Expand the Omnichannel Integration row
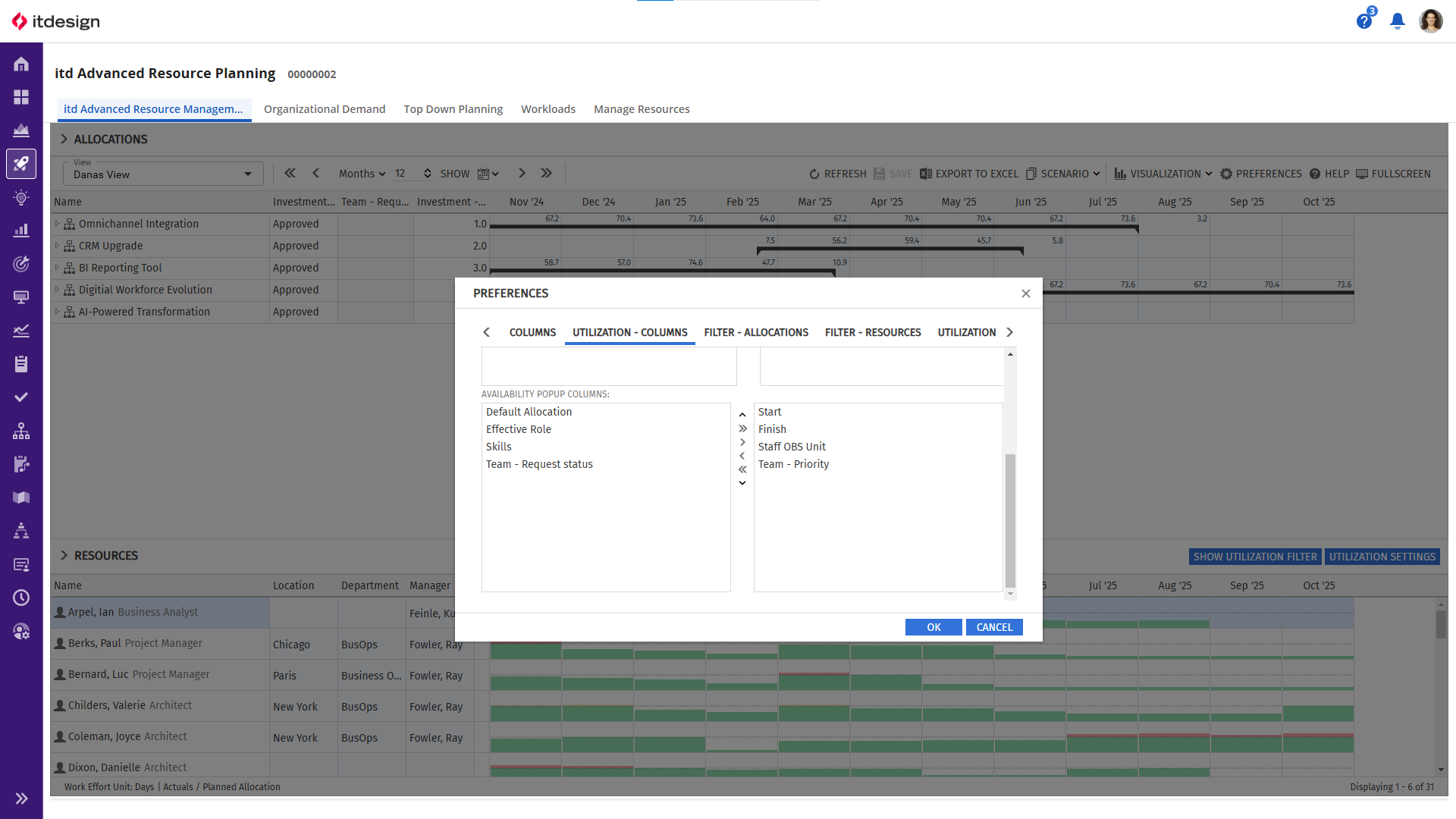Screen dimensions: 1456x819 coord(57,224)
